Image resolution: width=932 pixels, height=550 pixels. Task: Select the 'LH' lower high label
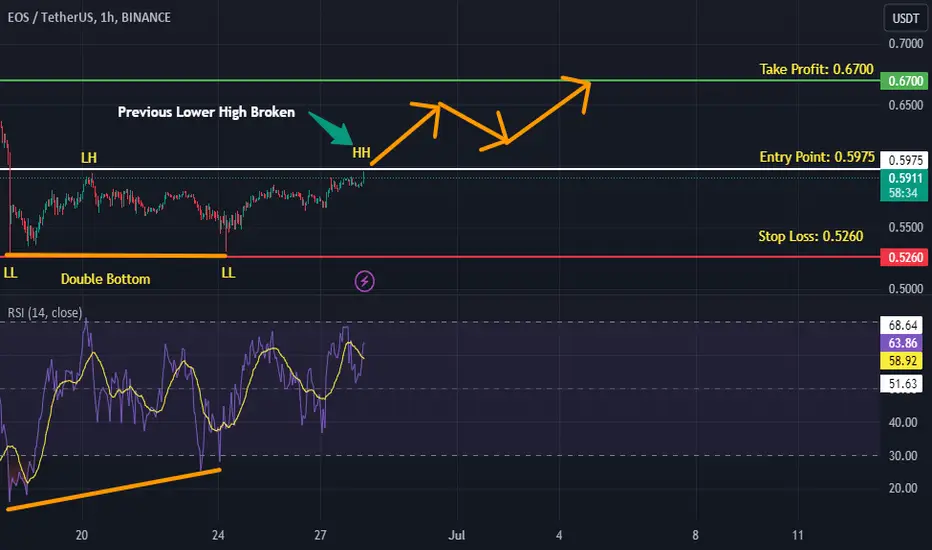[89, 158]
